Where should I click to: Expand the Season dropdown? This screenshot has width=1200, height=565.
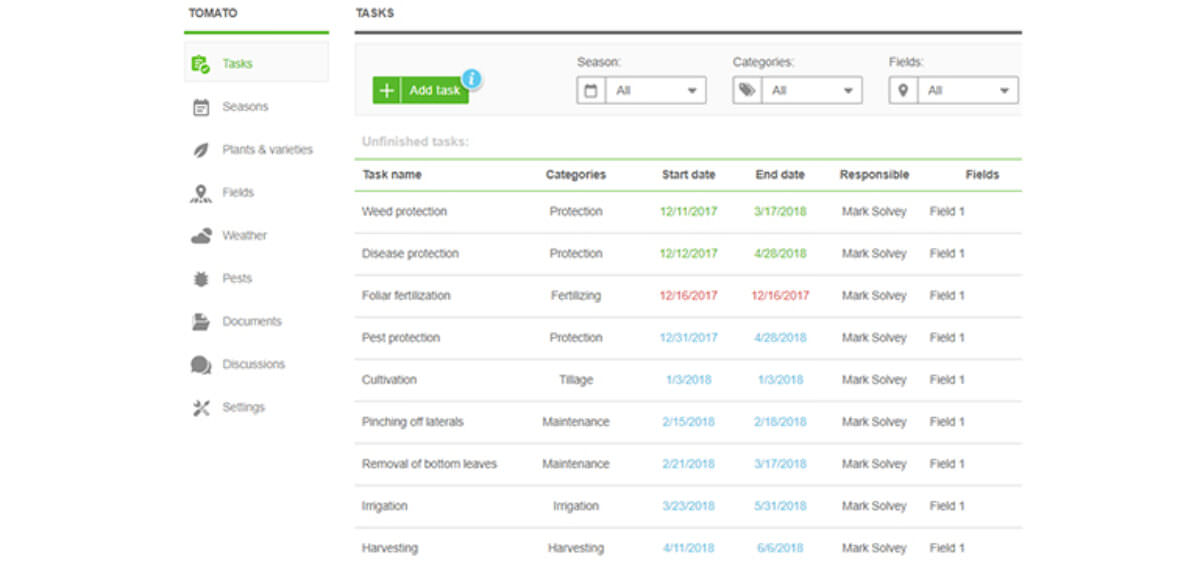[641, 90]
